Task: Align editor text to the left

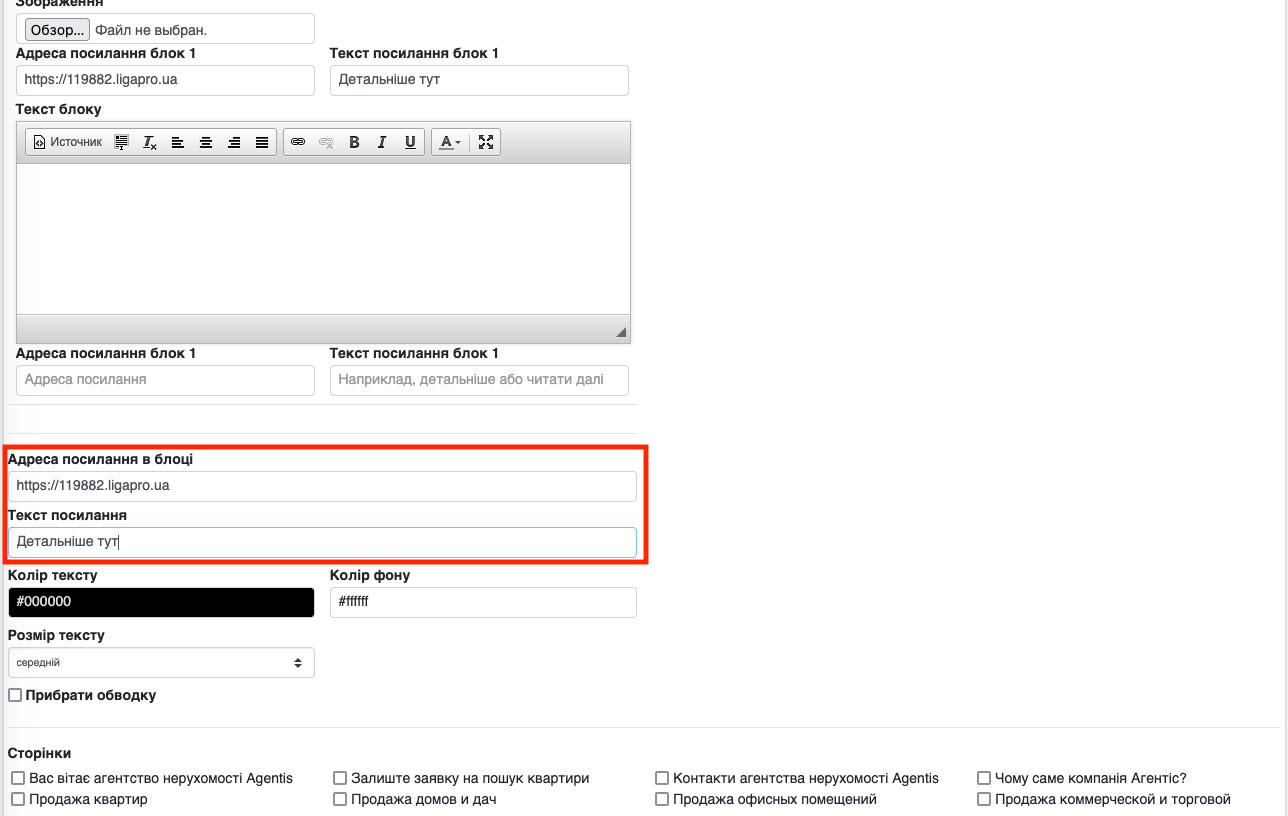Action: click(178, 142)
